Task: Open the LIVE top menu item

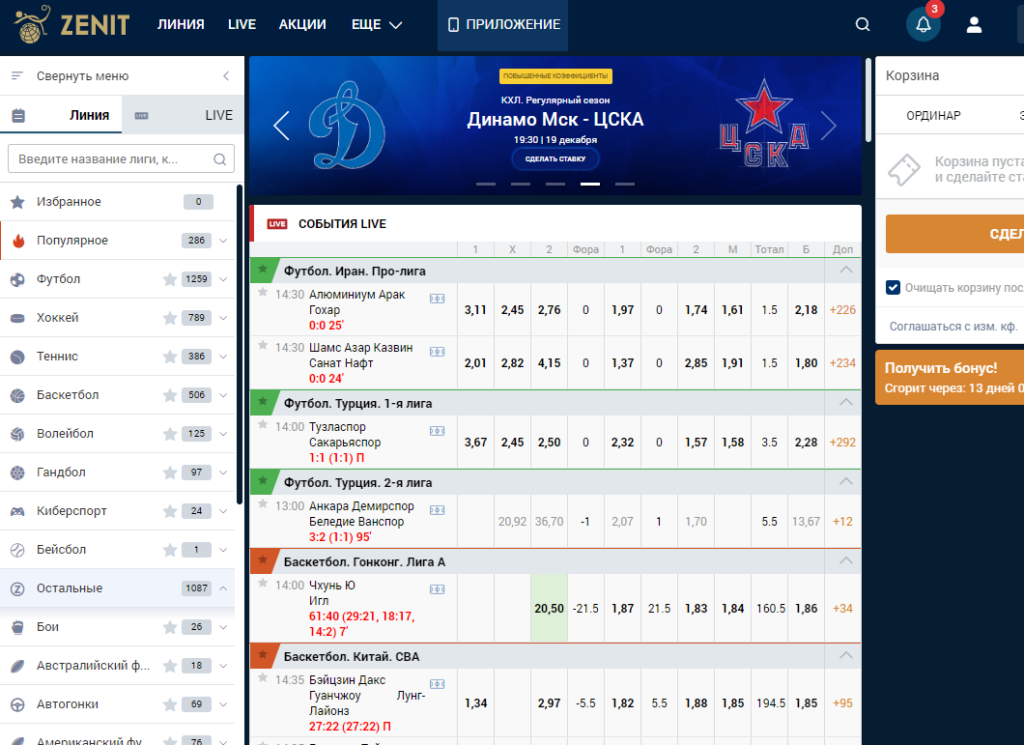Action: [242, 25]
